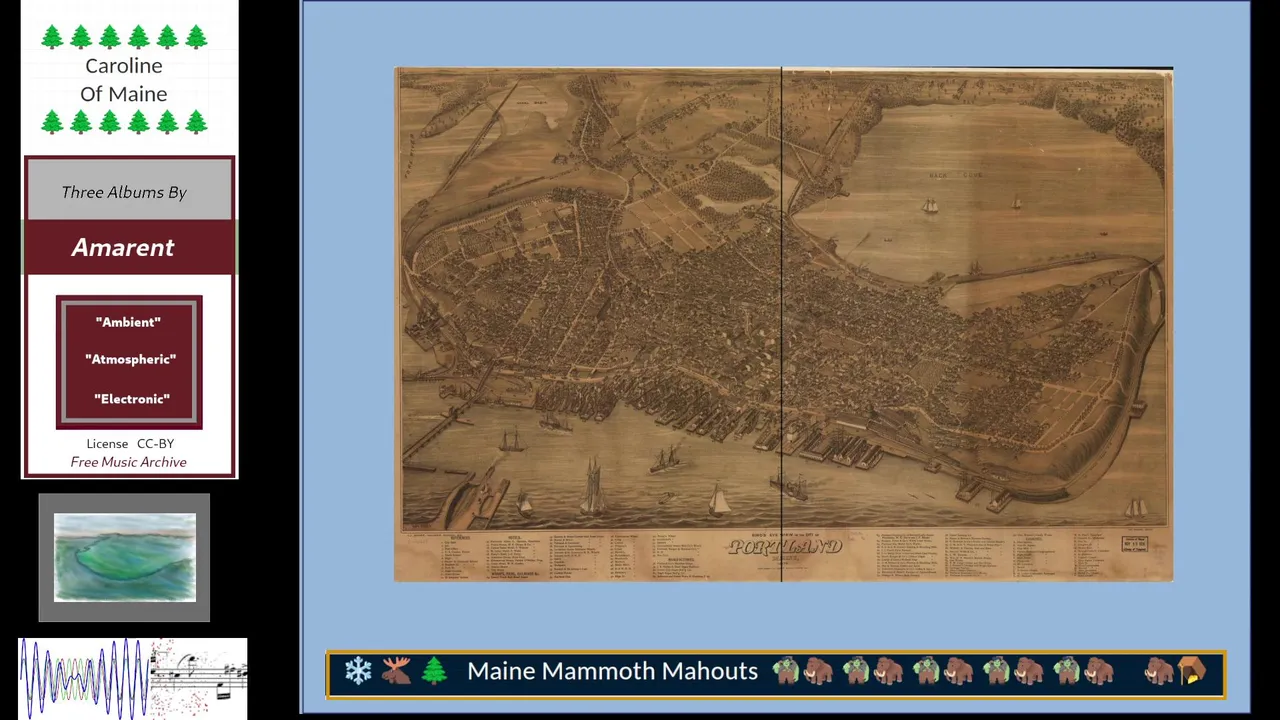
Task: Click the "Electronic" album title
Action: (x=132, y=399)
